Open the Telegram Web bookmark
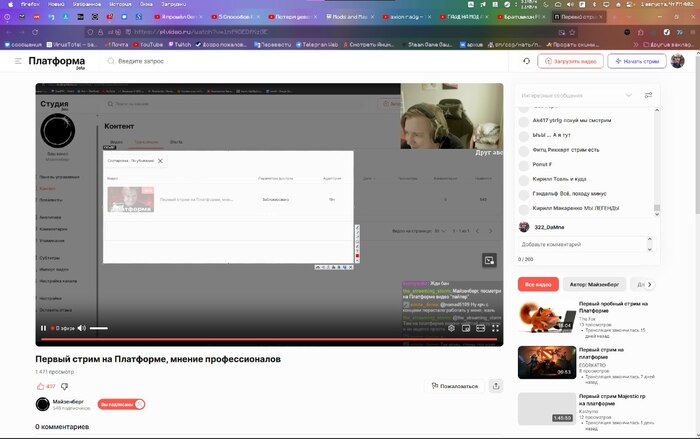 [x=317, y=45]
